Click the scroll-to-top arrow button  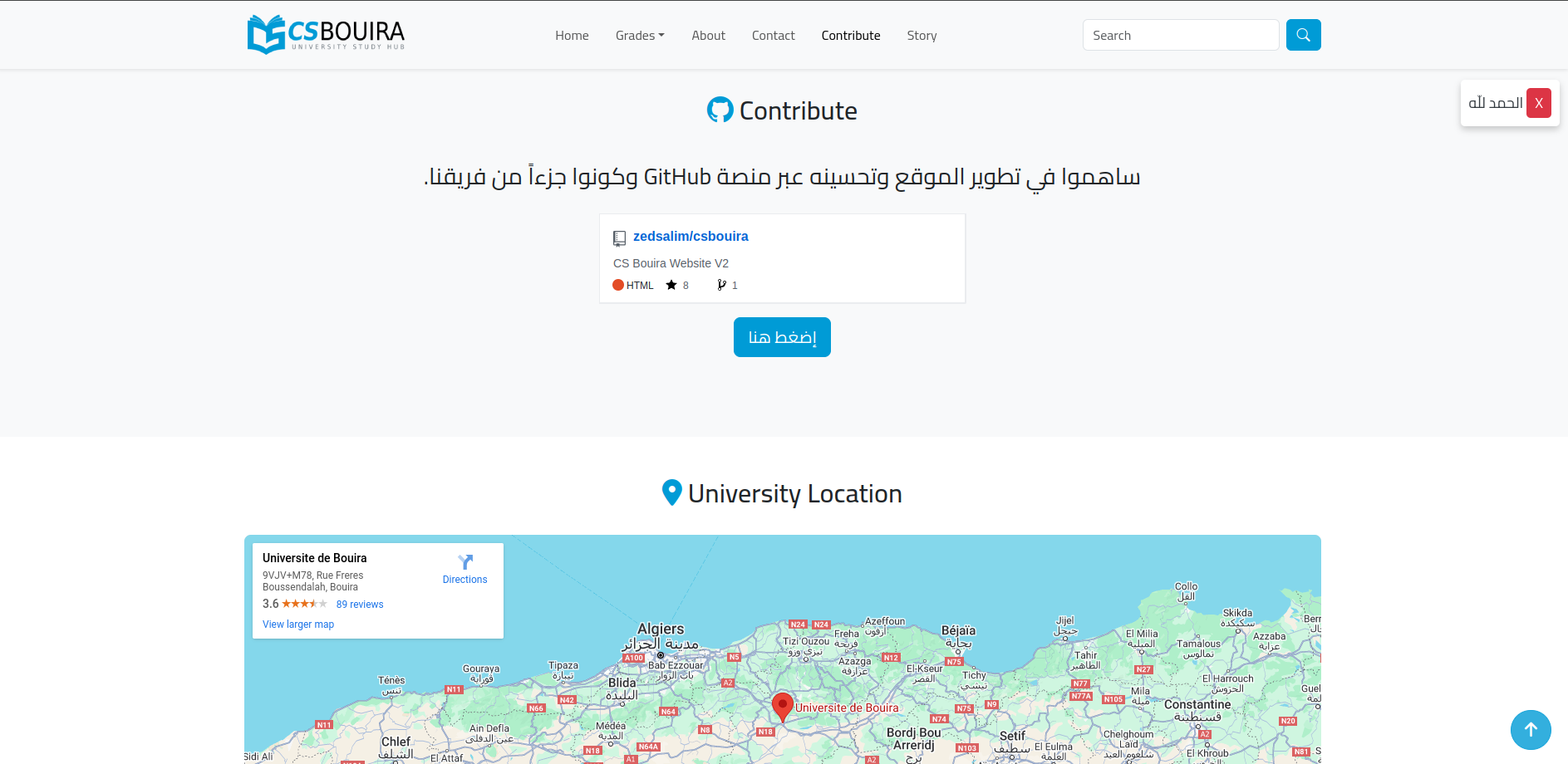coord(1530,729)
